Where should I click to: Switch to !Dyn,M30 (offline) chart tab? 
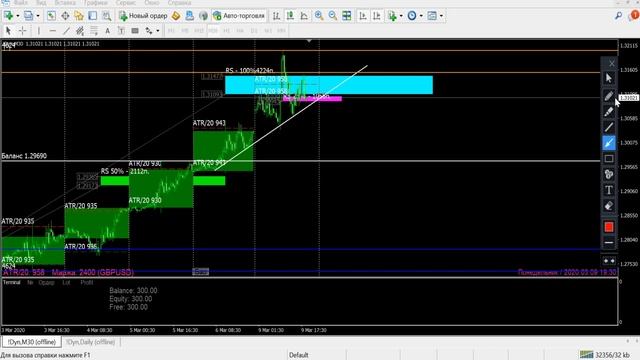31,342
